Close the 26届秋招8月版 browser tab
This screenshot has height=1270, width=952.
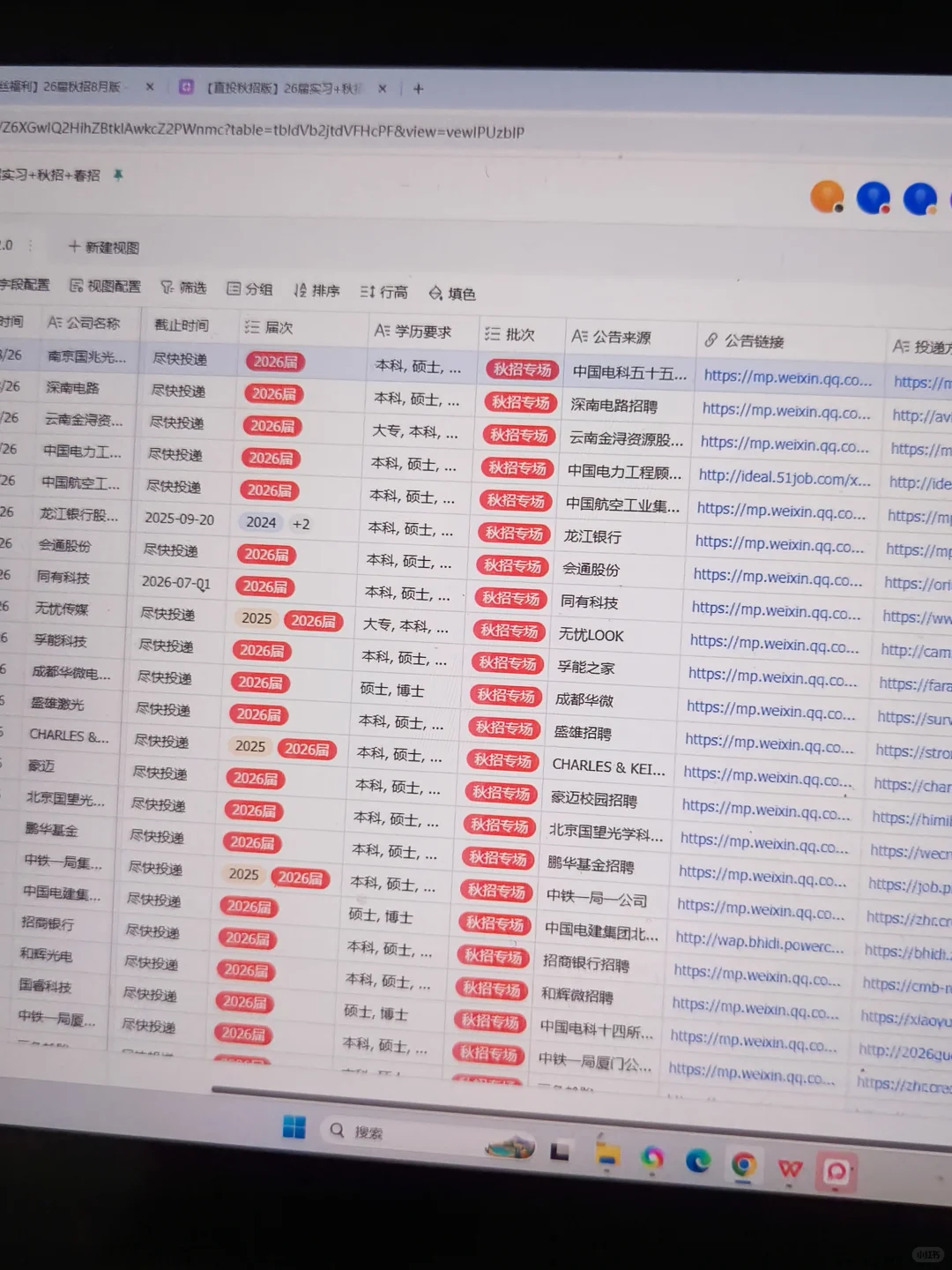coord(149,86)
